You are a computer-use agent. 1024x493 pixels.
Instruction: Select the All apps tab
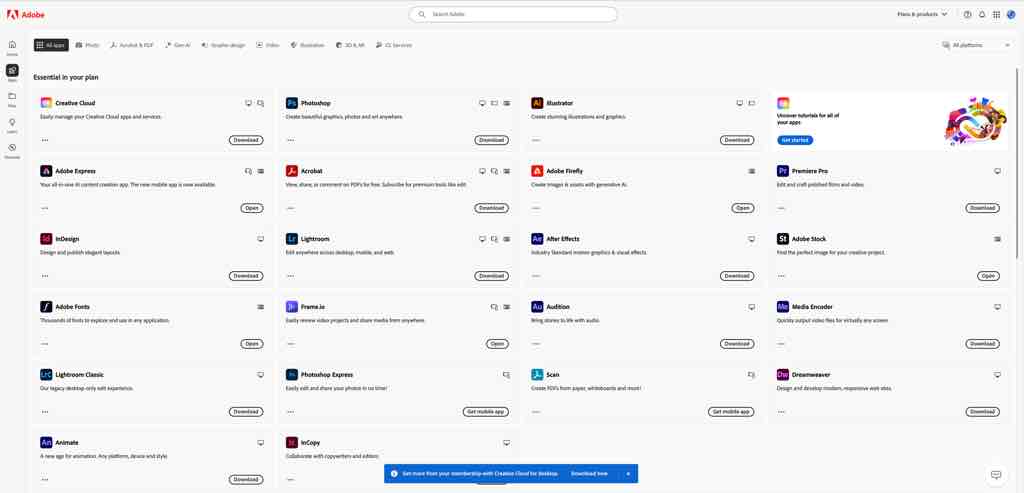(x=51, y=45)
